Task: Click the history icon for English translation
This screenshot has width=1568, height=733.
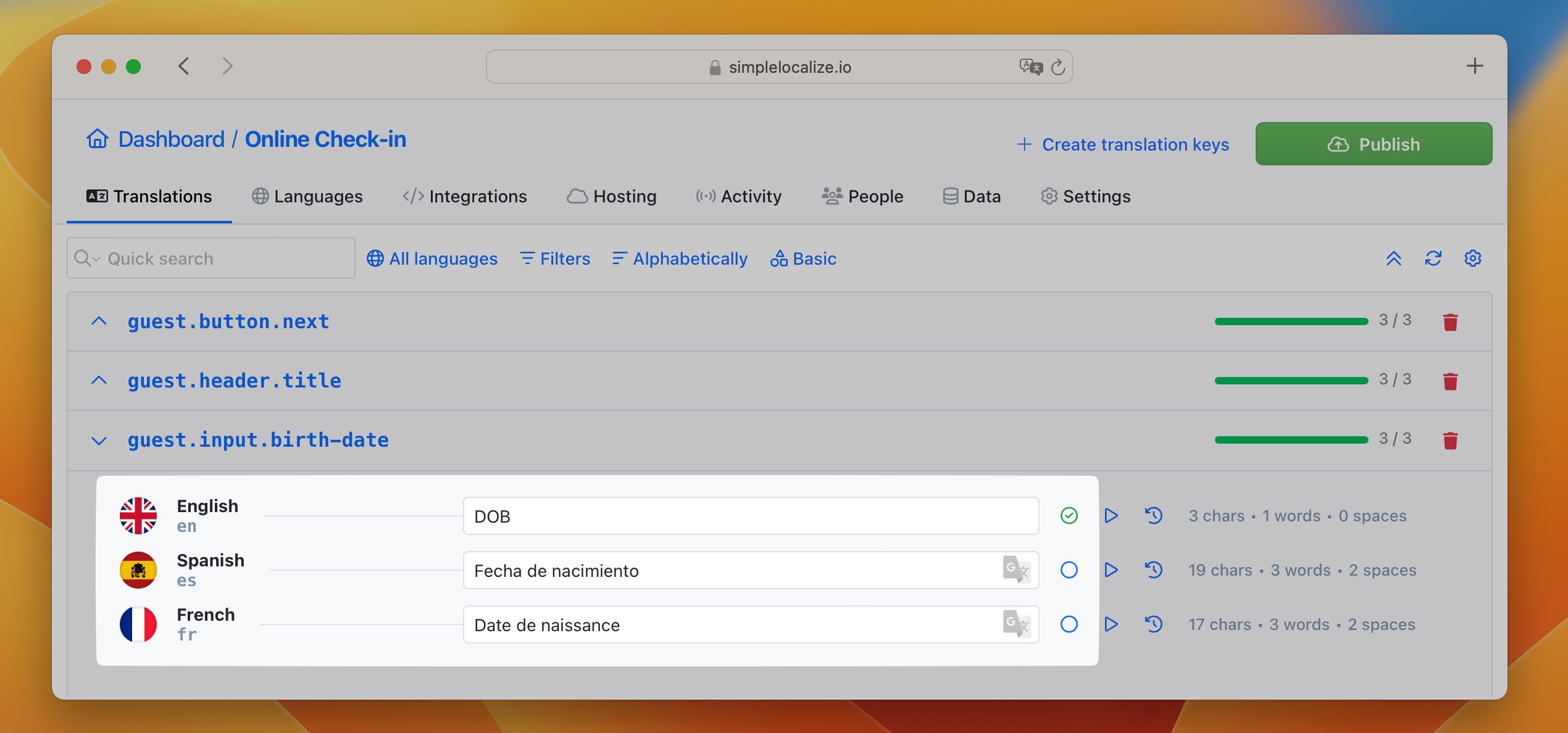Action: (1155, 516)
